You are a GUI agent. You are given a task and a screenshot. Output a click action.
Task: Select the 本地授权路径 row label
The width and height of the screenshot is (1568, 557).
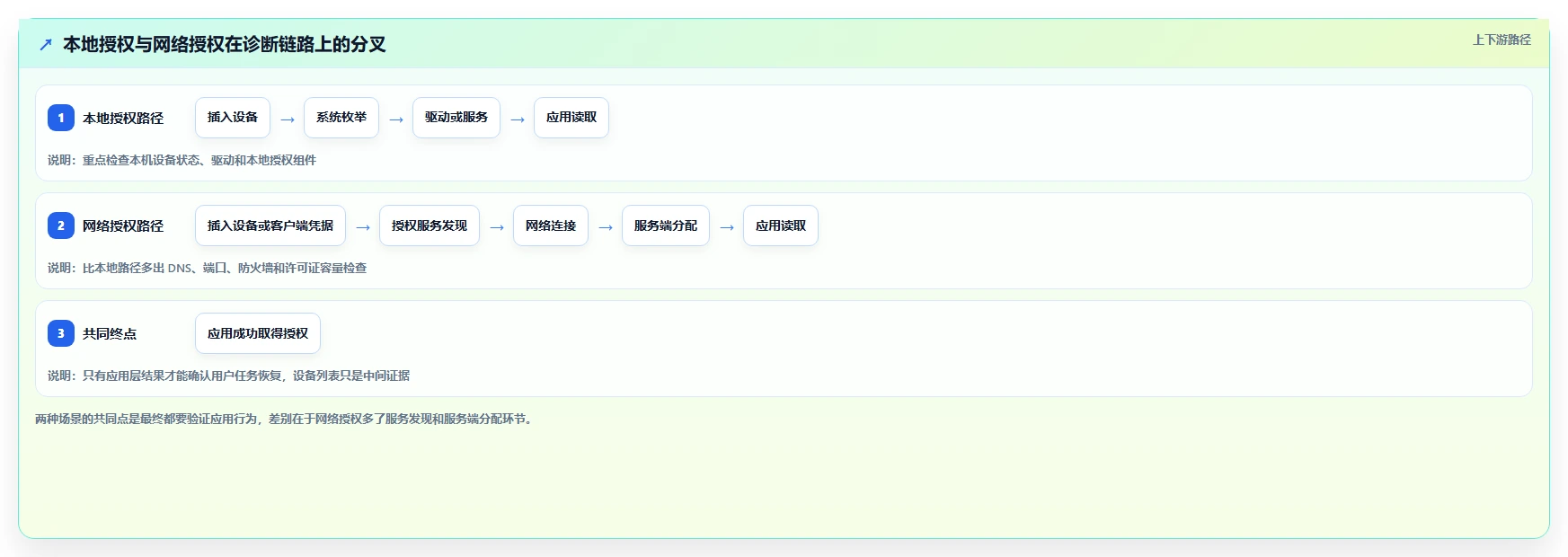(x=123, y=118)
